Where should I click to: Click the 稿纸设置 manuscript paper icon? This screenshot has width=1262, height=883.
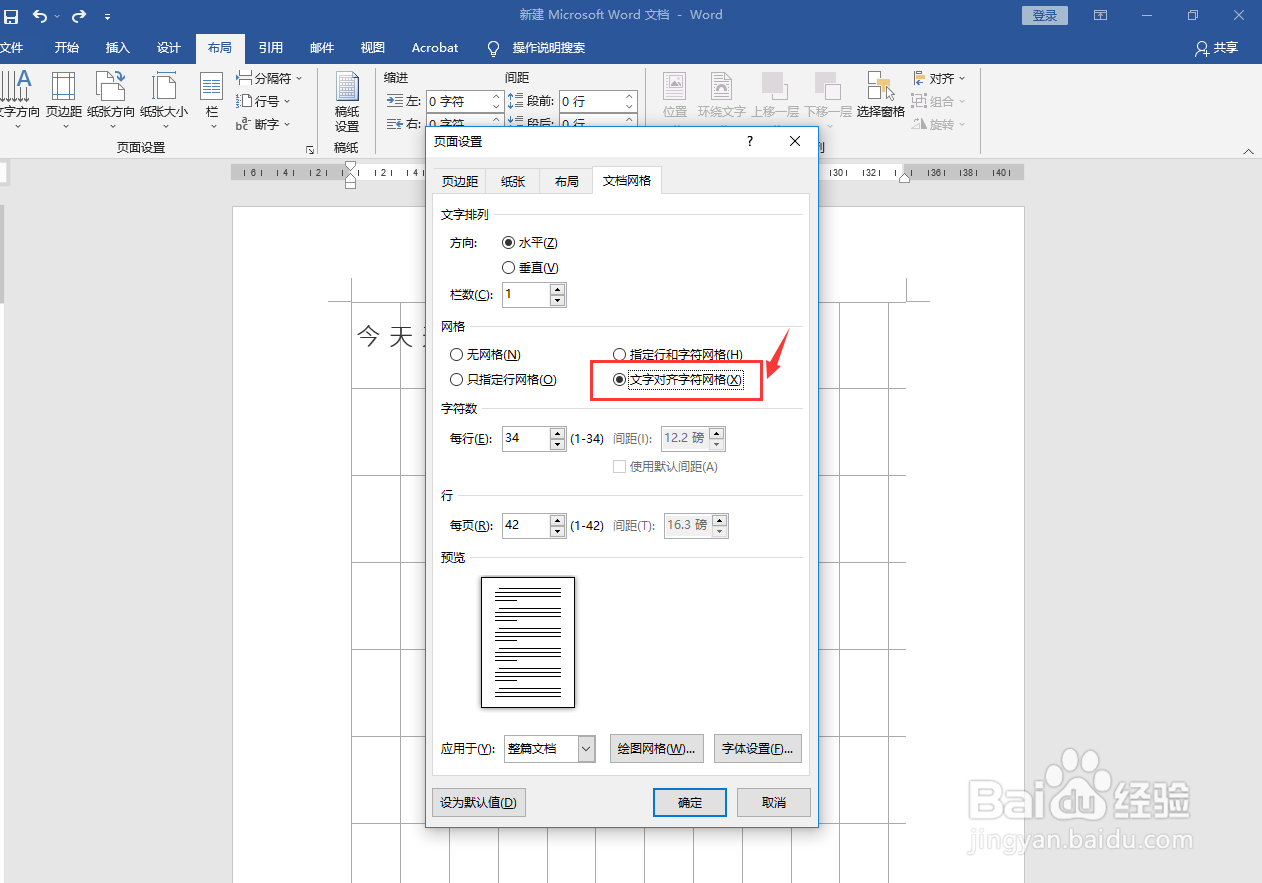point(347,103)
